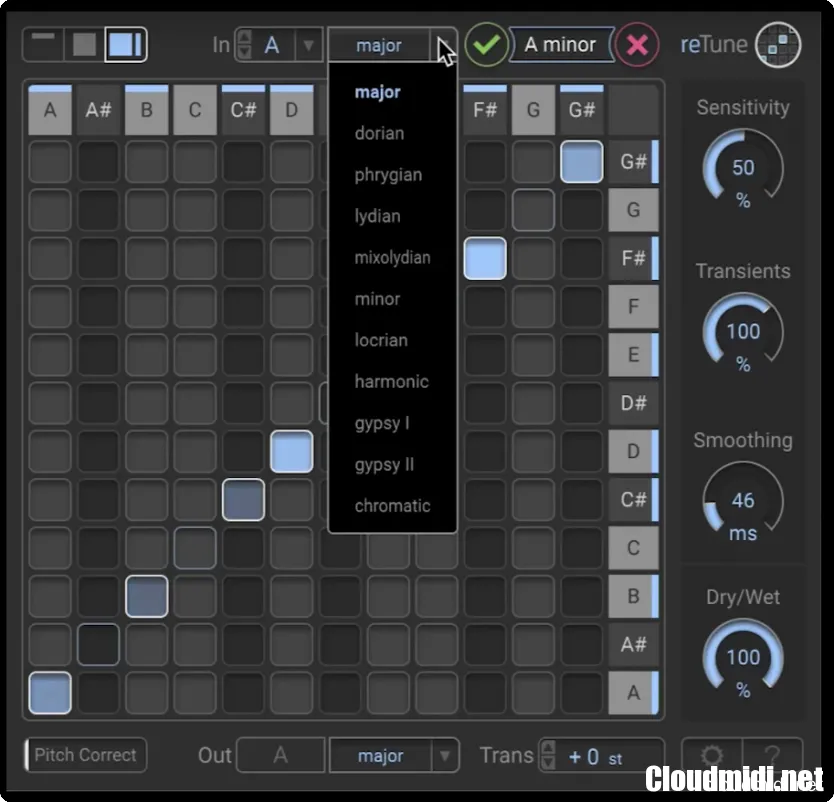Open the Out scale dropdown arrow
Screen dimensions: 834x802
[445, 756]
